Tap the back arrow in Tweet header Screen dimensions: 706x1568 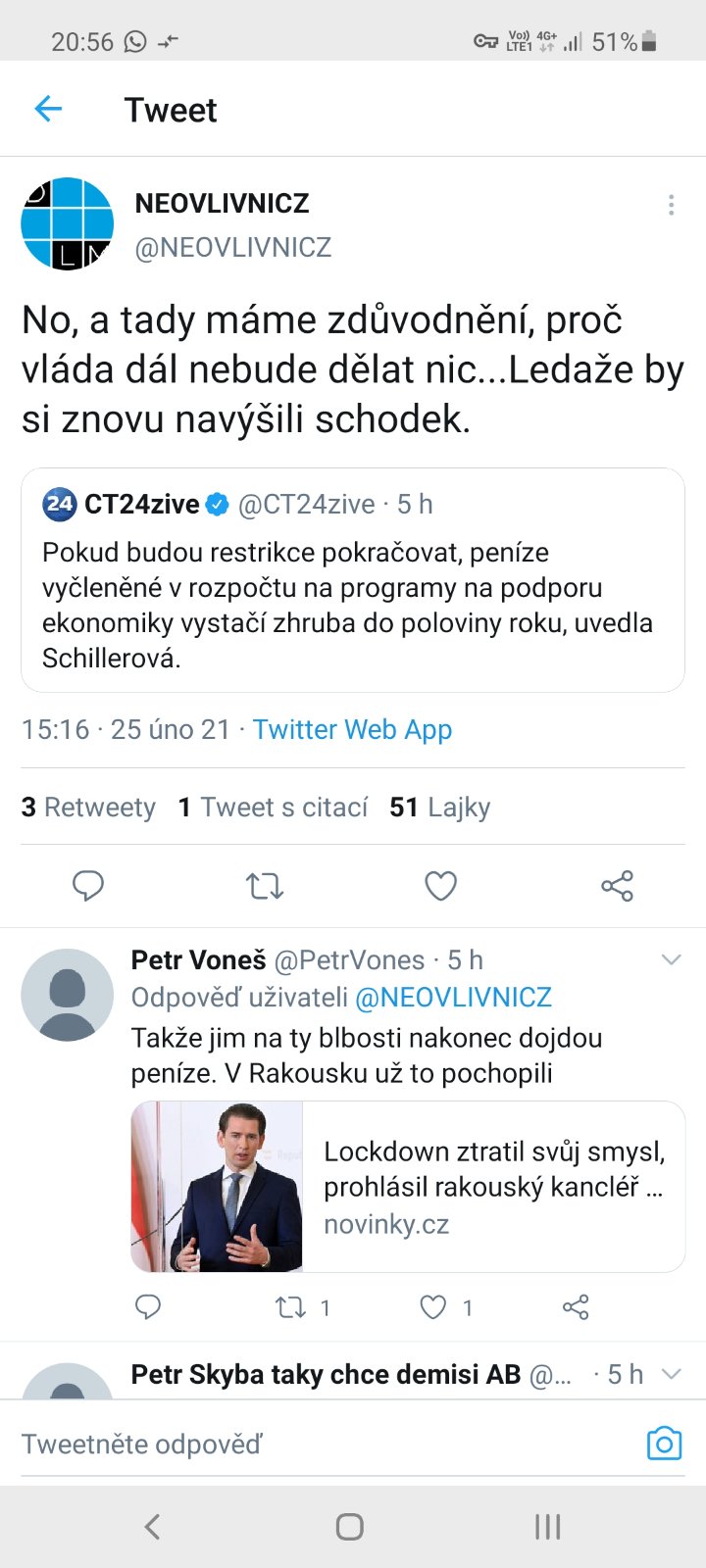click(48, 109)
